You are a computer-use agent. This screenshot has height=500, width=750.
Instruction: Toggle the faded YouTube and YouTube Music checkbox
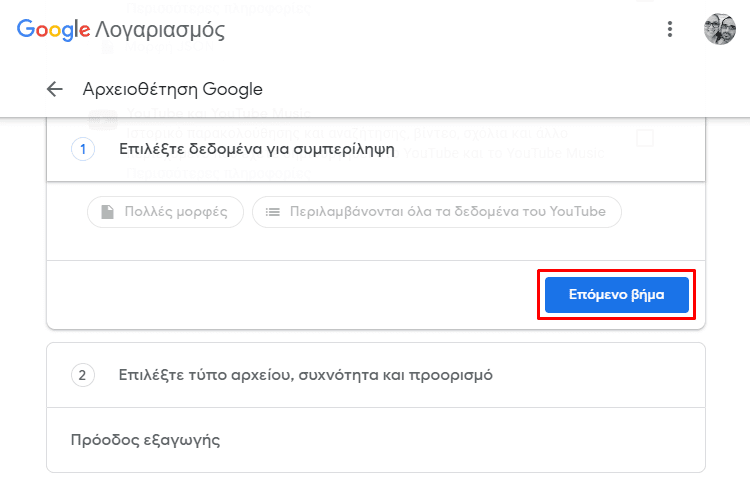coord(645,138)
